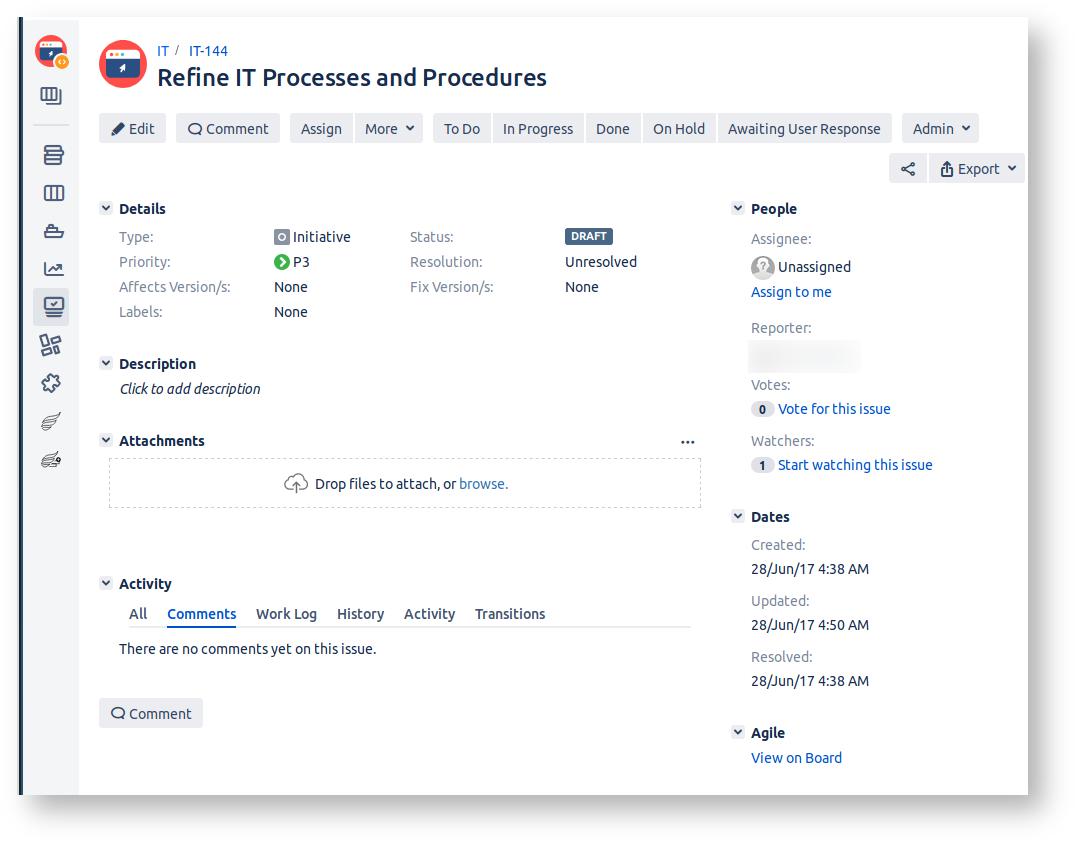The height and width of the screenshot is (843, 1076).
Task: Click the share icon next to Export
Action: point(907,169)
